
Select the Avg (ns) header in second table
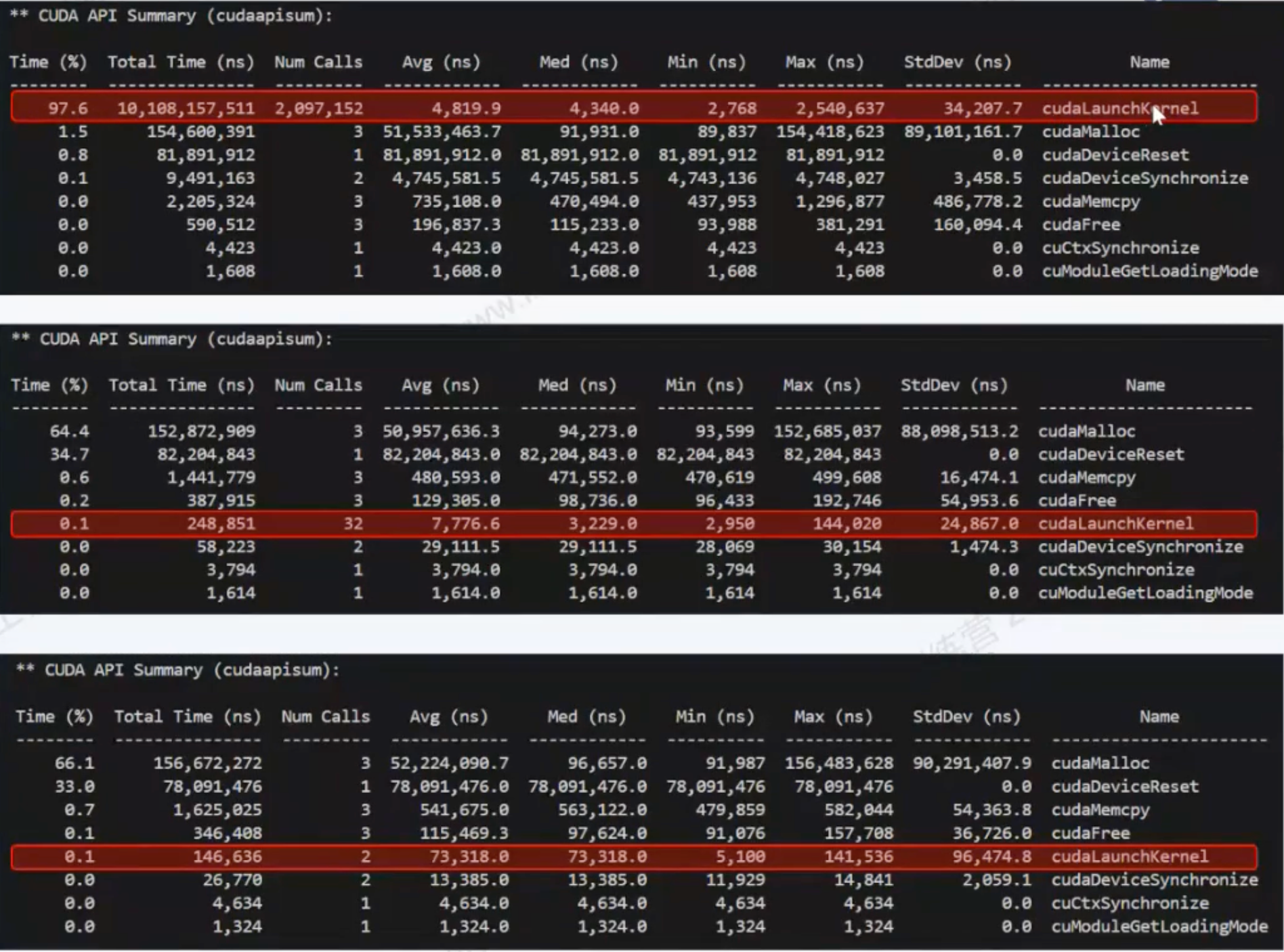coord(440,385)
